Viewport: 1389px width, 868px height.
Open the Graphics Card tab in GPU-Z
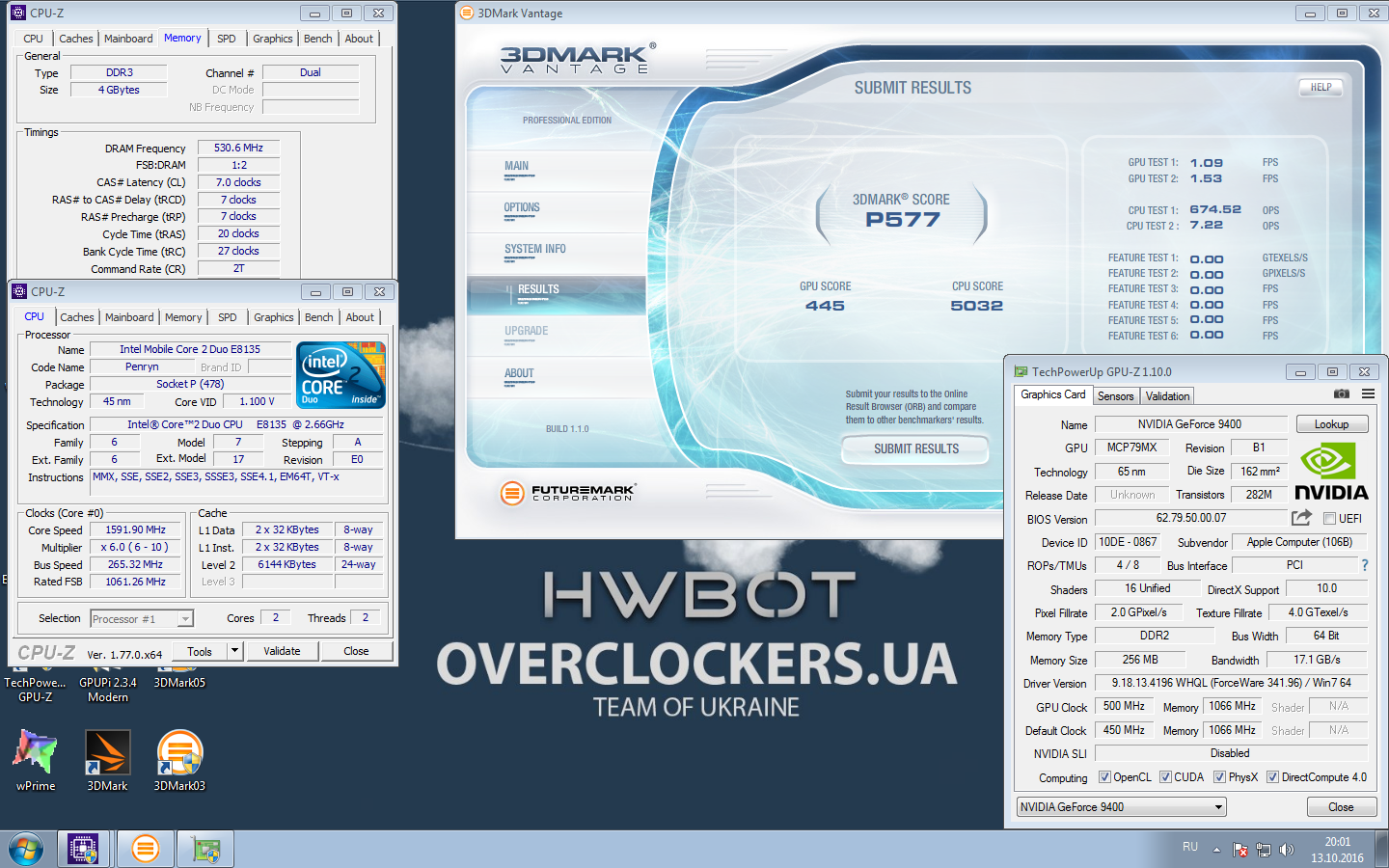click(1053, 394)
